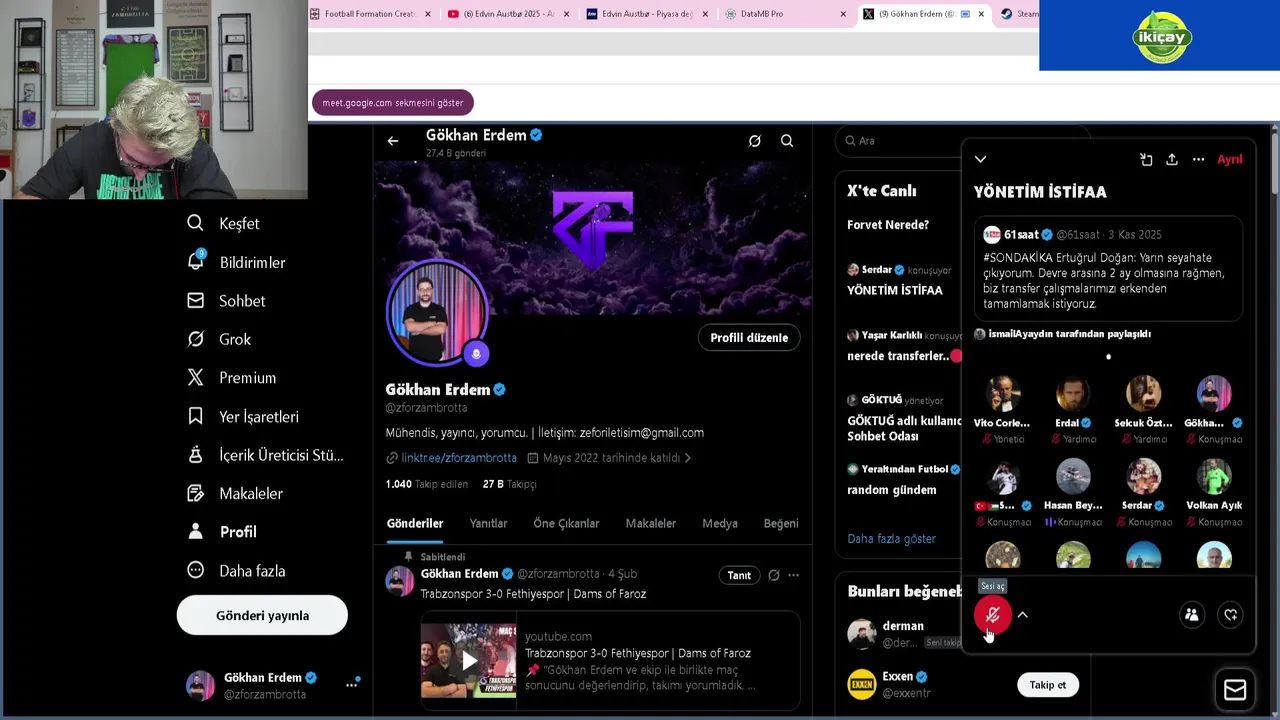Click the Space share icon
Screen dimensions: 1280x720
(x=1172, y=159)
